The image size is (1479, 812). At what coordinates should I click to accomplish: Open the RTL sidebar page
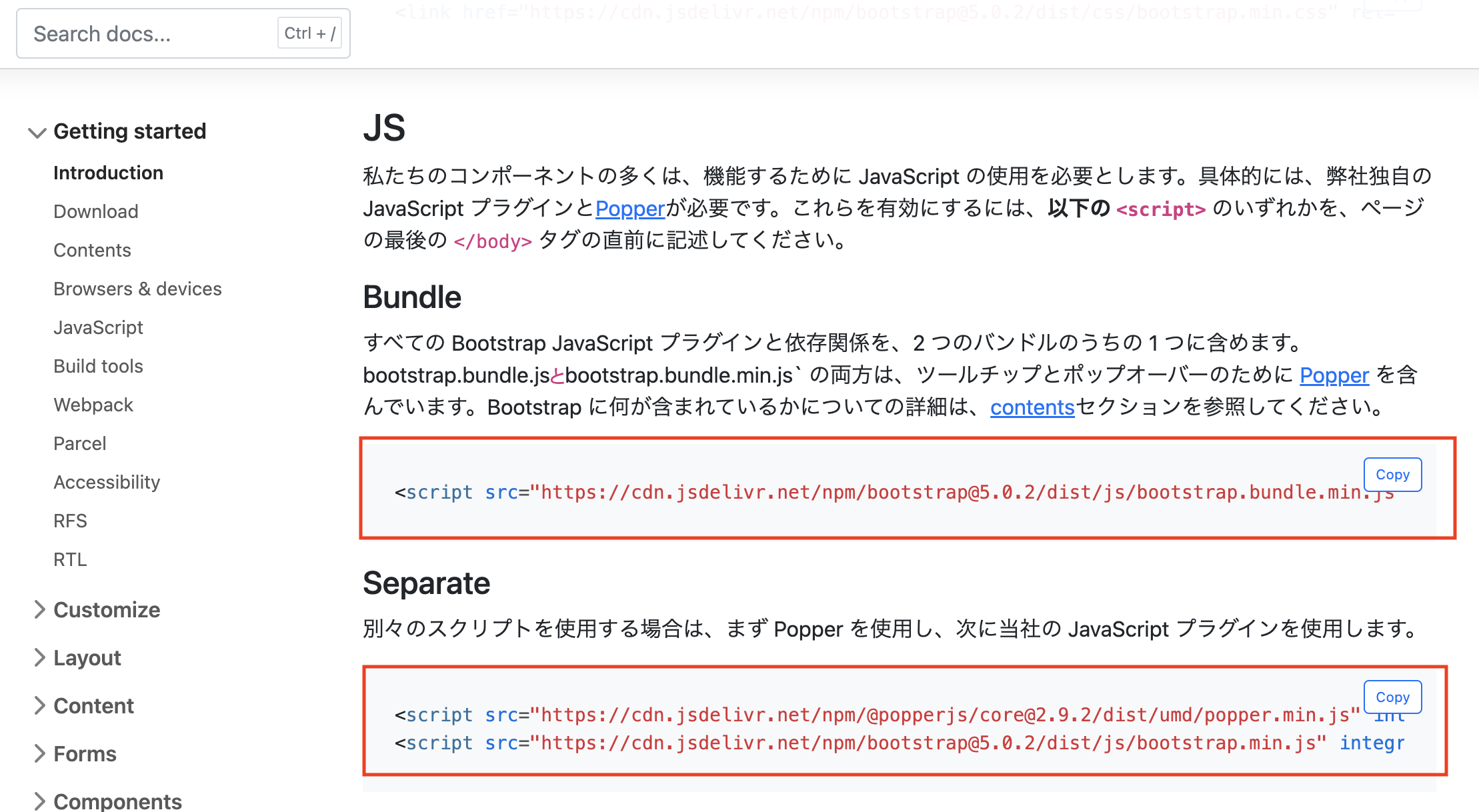pyautogui.click(x=70, y=559)
